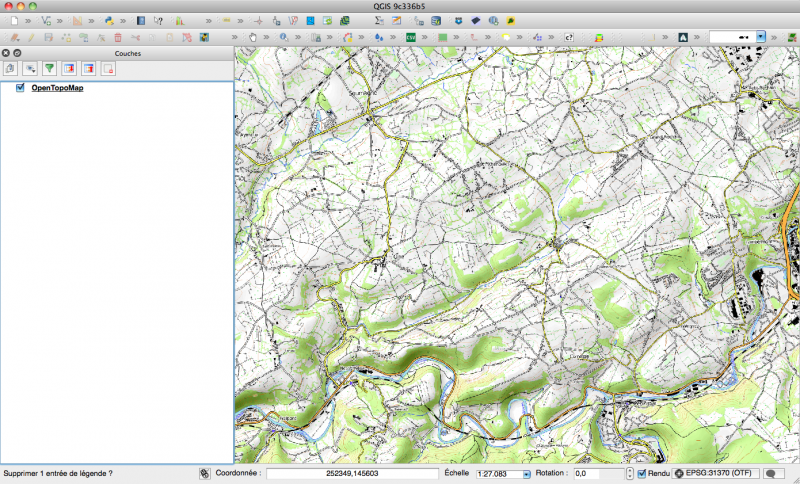Image resolution: width=800 pixels, height=484 pixels.
Task: Toggle the OpenTopoMap layer checkbox
Action: pos(20,88)
